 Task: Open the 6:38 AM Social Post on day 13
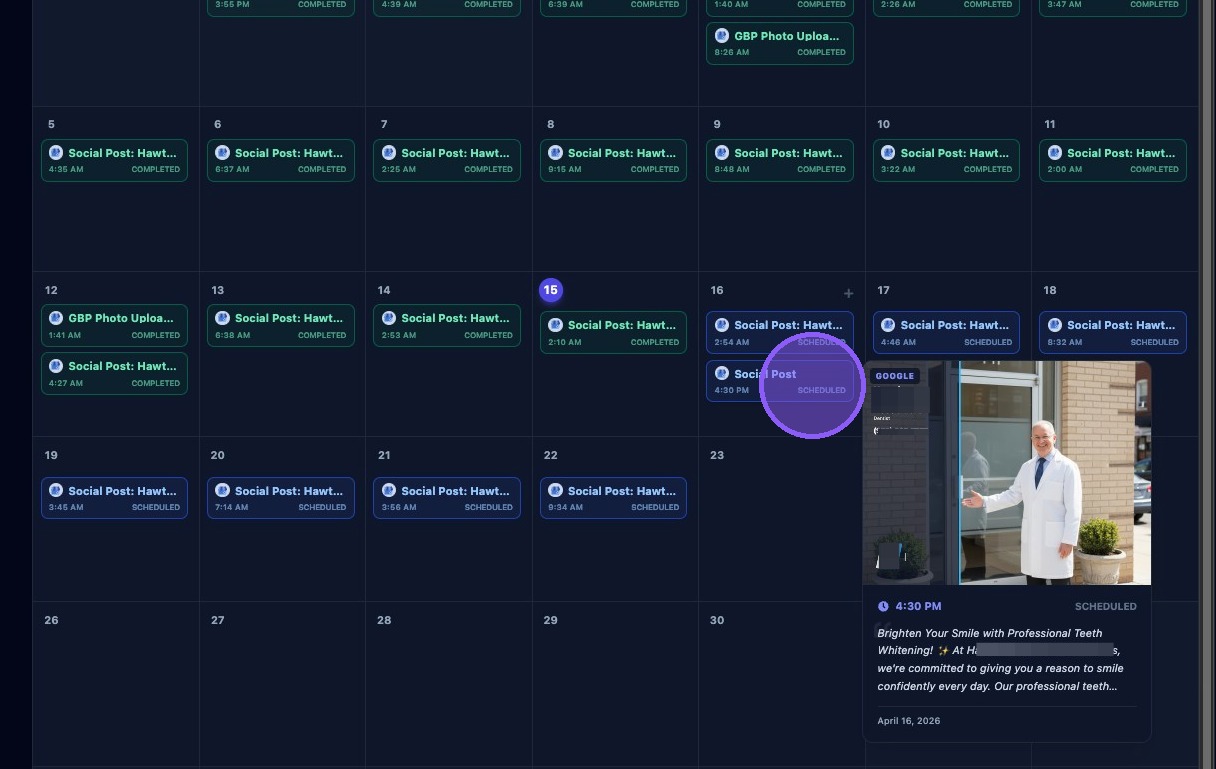(281, 325)
